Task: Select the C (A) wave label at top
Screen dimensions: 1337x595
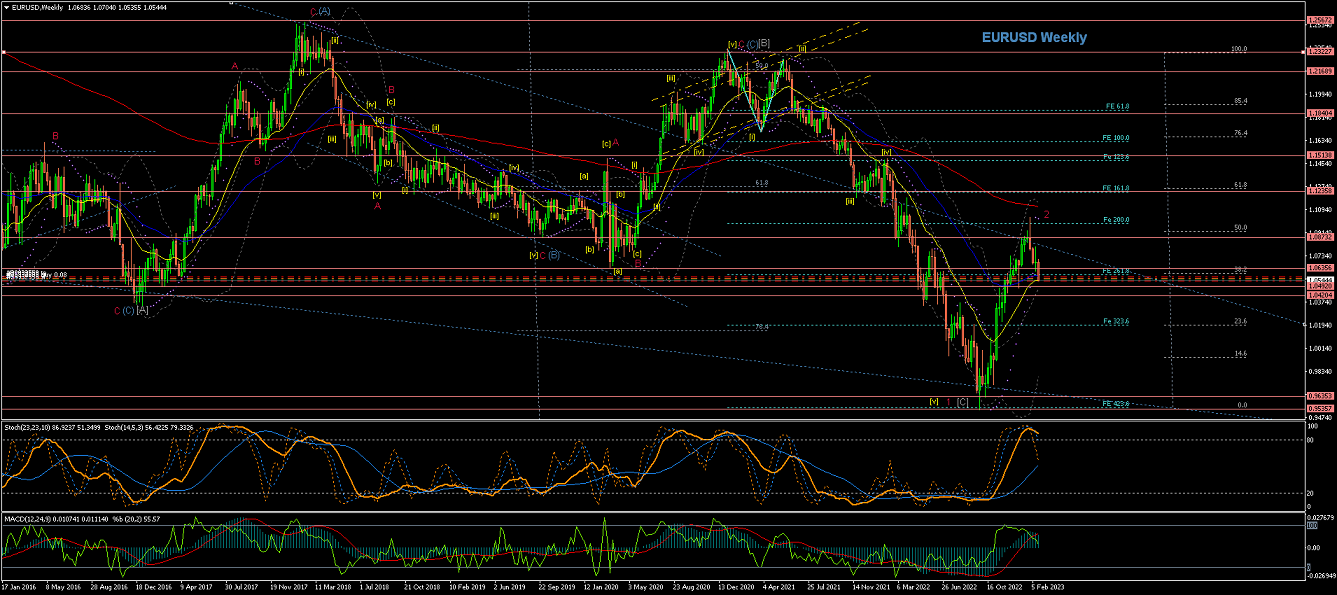Action: [321, 12]
